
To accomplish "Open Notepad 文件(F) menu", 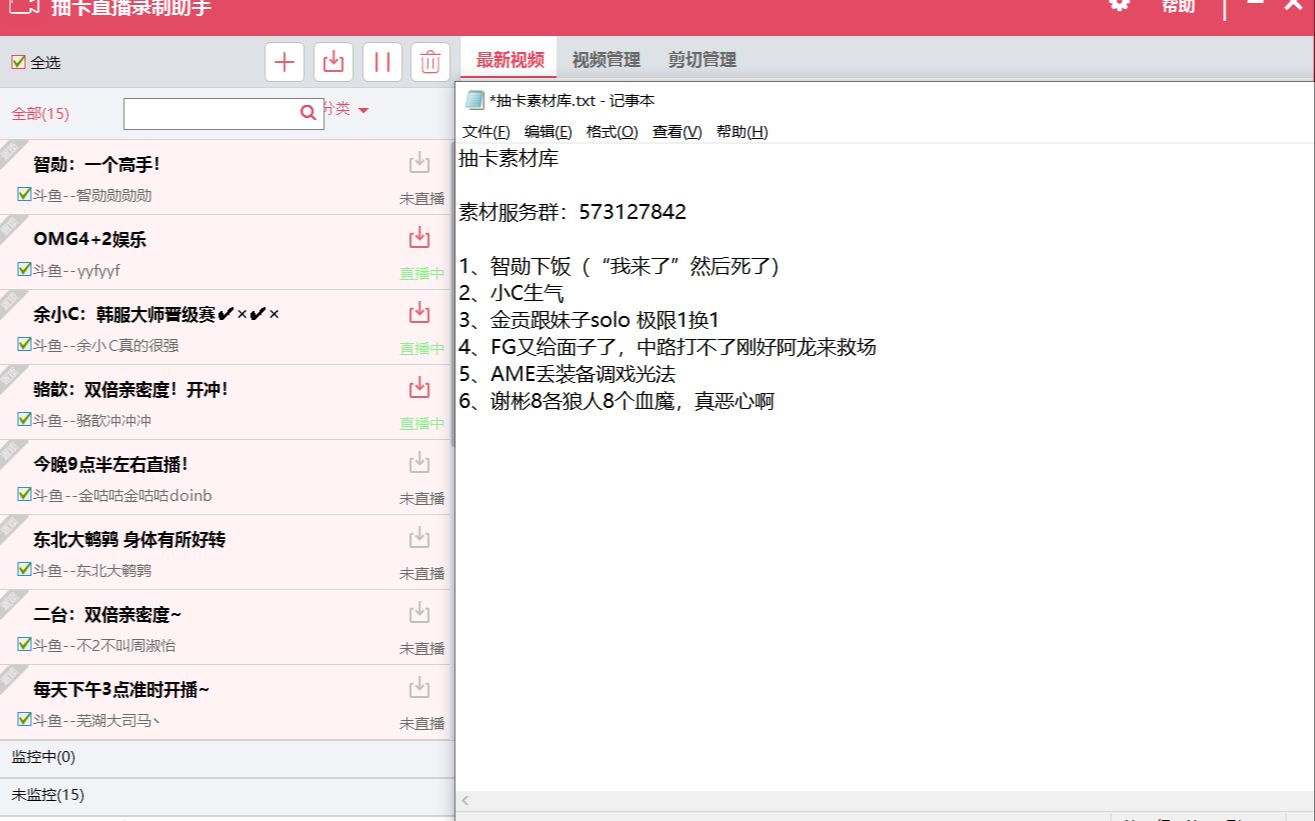I will [486, 132].
